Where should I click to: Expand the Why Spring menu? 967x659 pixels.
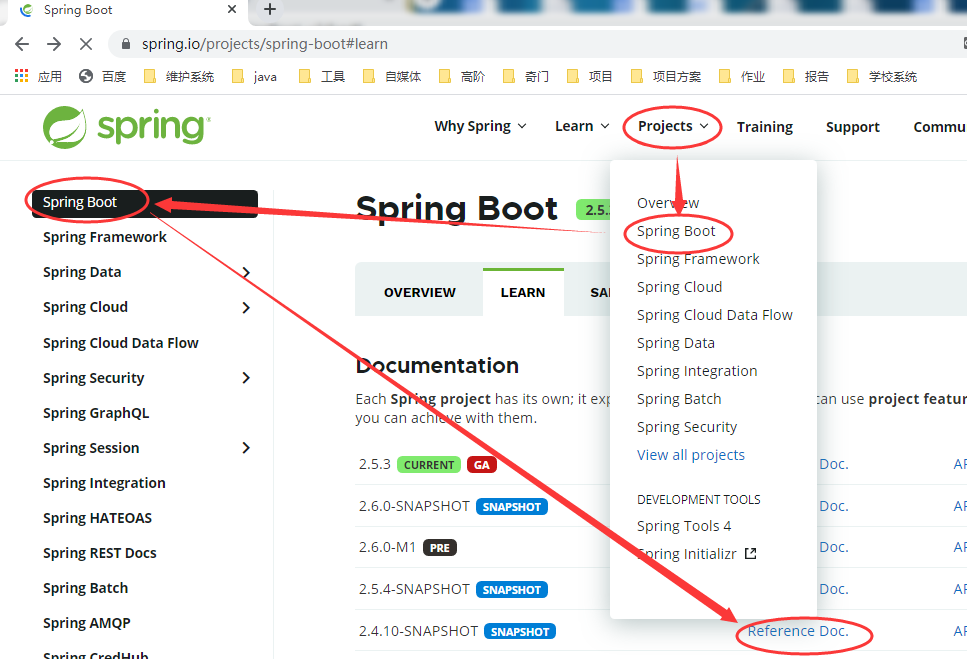click(480, 126)
